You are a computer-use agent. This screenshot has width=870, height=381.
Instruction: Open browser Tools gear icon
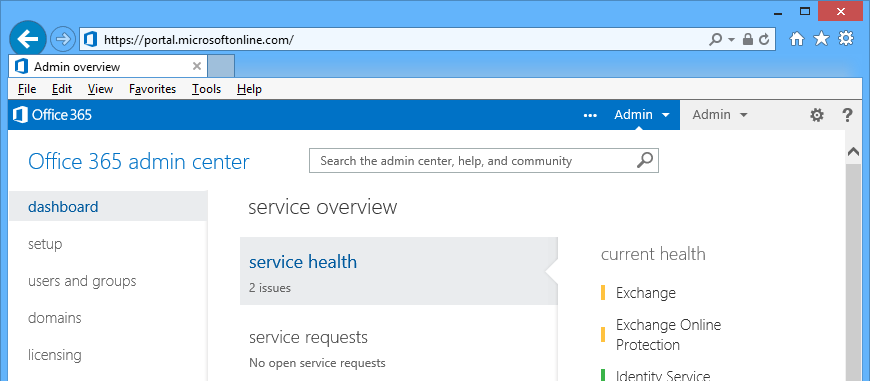point(846,39)
